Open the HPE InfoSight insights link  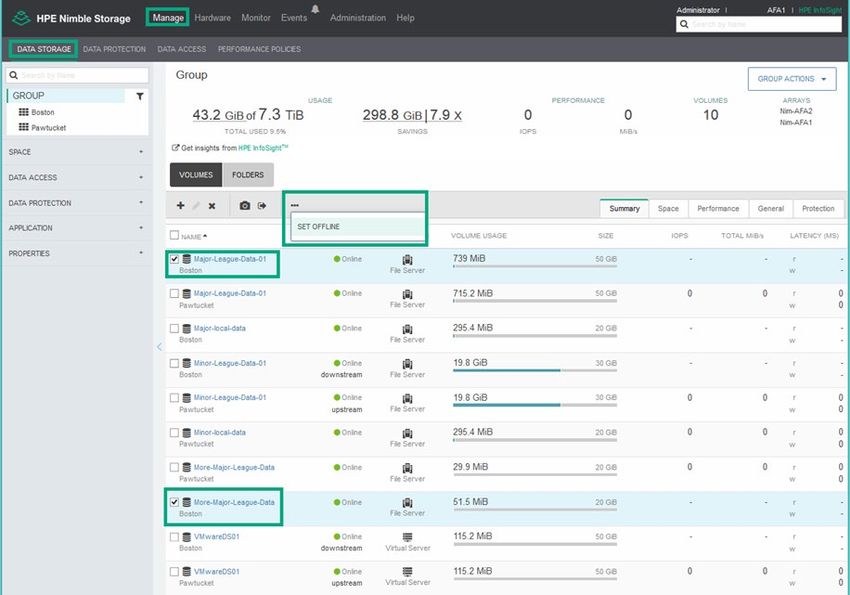pos(263,148)
